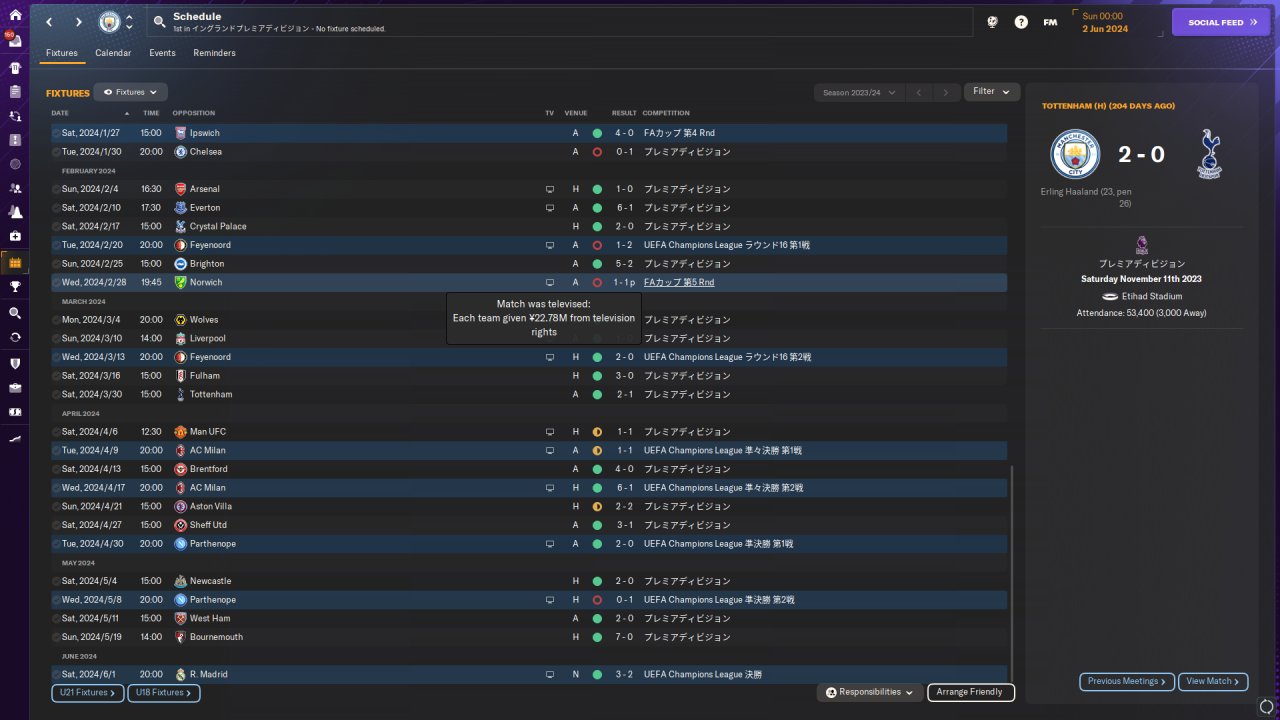Open the Home screen from sidebar
Viewport: 1280px width, 720px height.
click(x=15, y=15)
